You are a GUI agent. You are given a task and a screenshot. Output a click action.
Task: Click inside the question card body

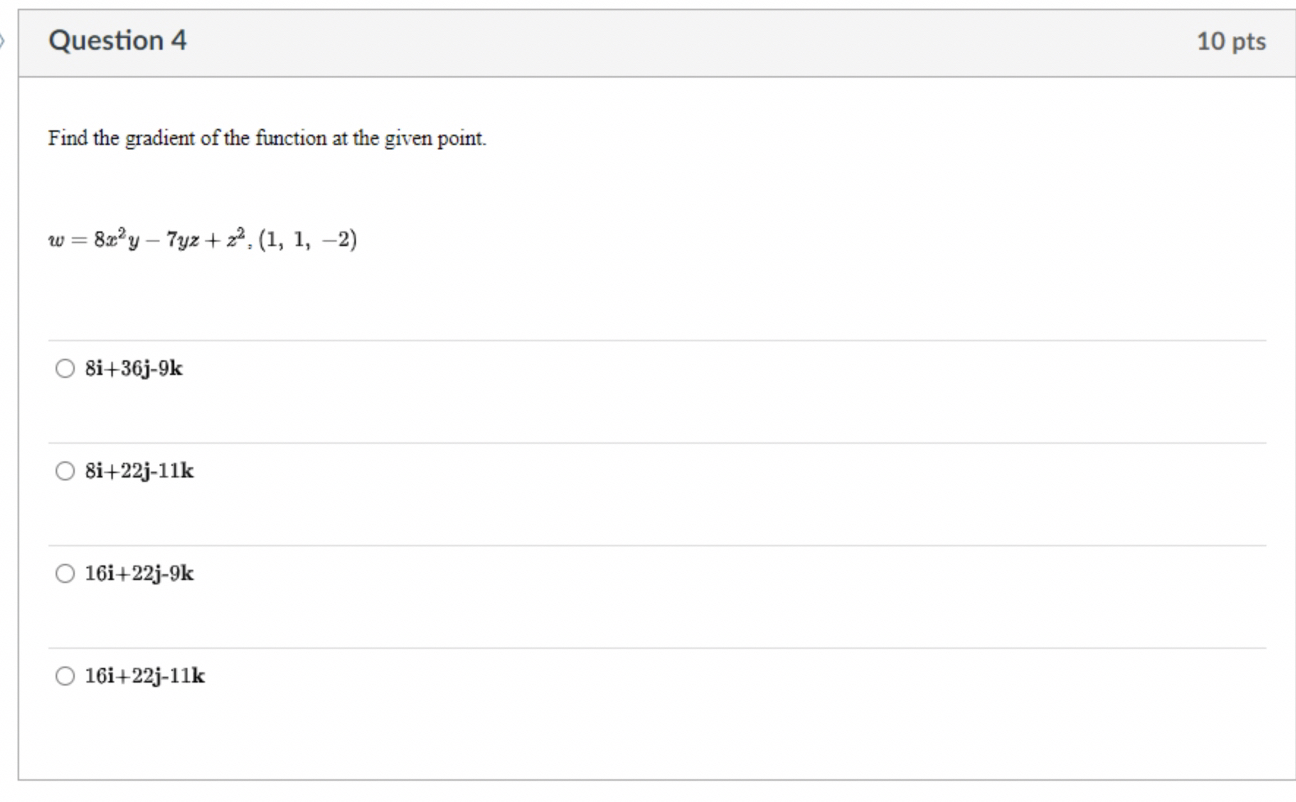pos(650,300)
